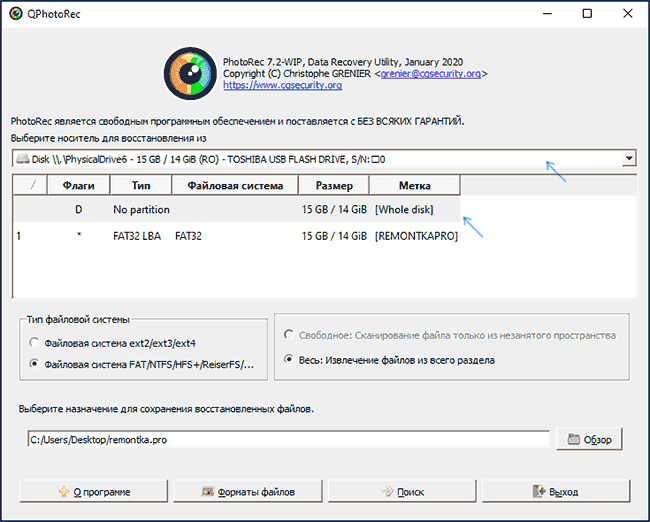Click the exit door icon on Выход
The width and height of the screenshot is (650, 522).
click(538, 492)
